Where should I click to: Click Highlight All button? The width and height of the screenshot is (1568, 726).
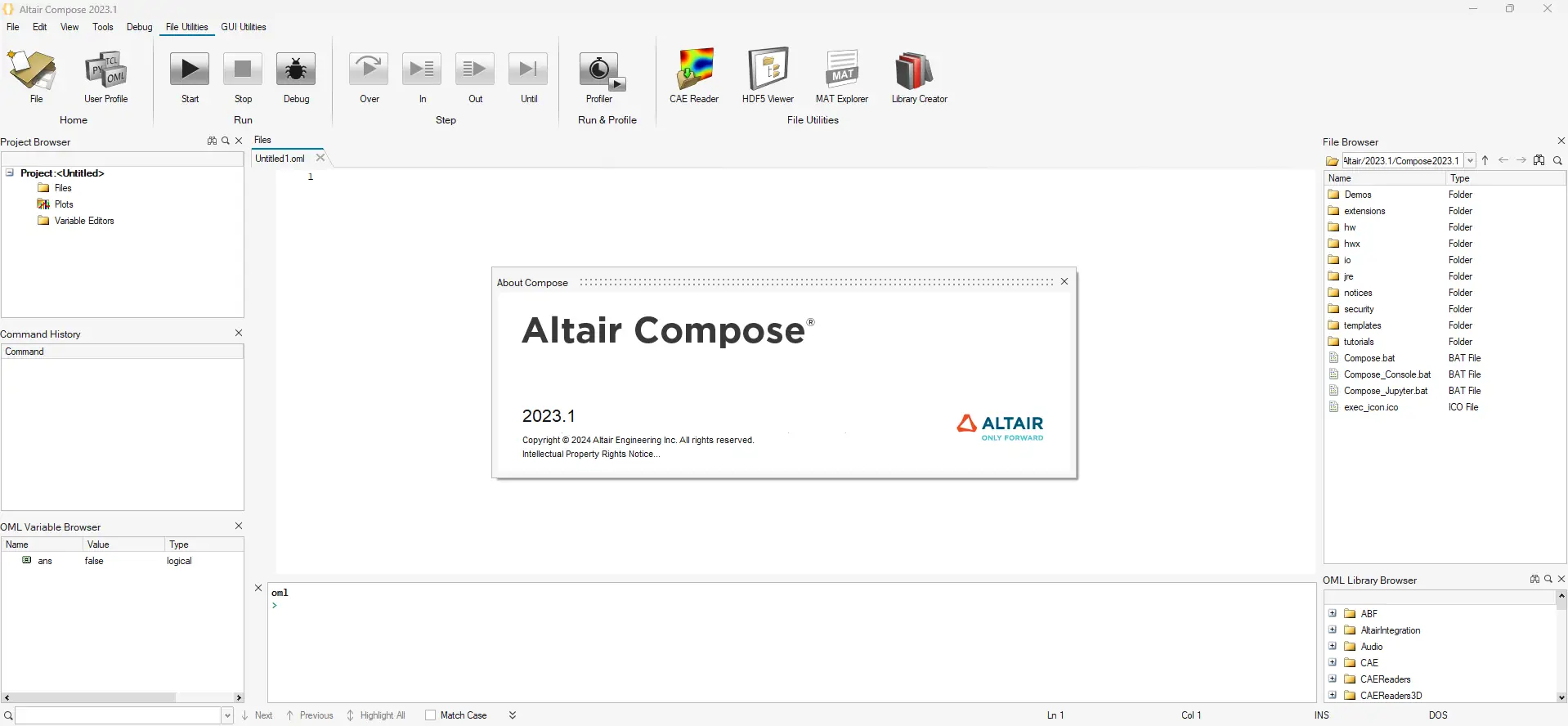click(x=376, y=715)
